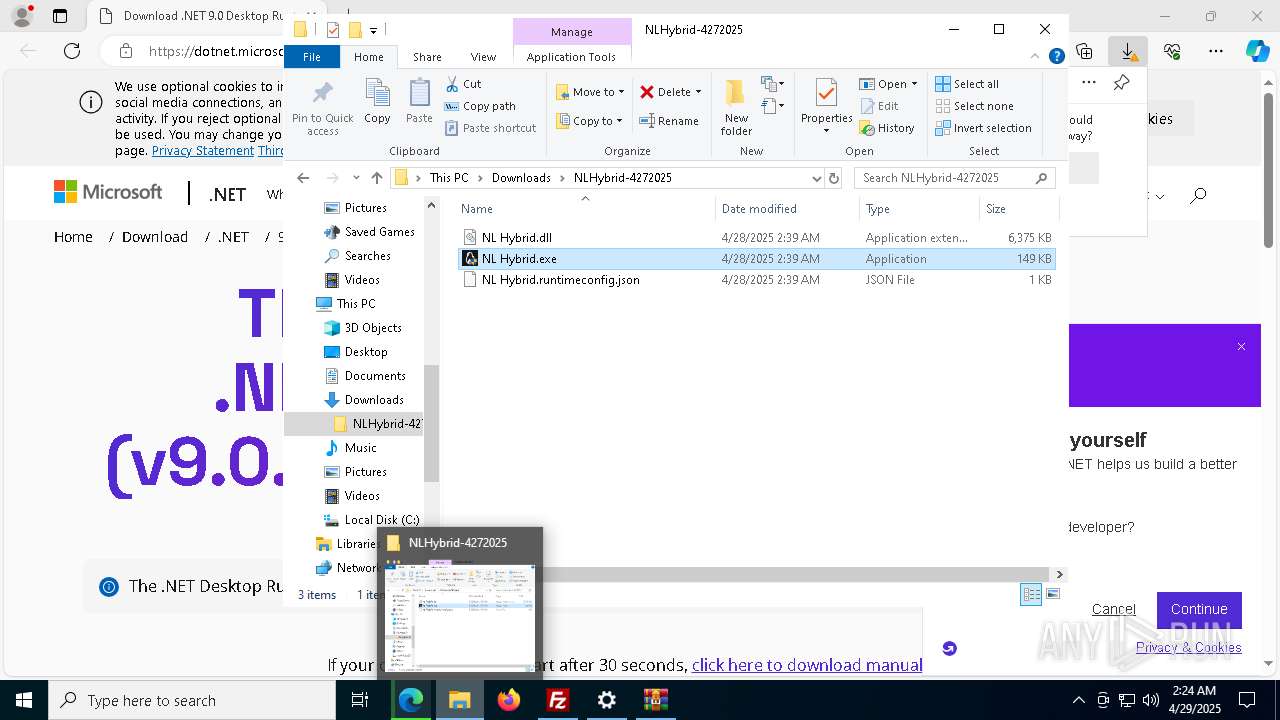Open Firefox from taskbar
The width and height of the screenshot is (1280, 720).
[x=509, y=700]
